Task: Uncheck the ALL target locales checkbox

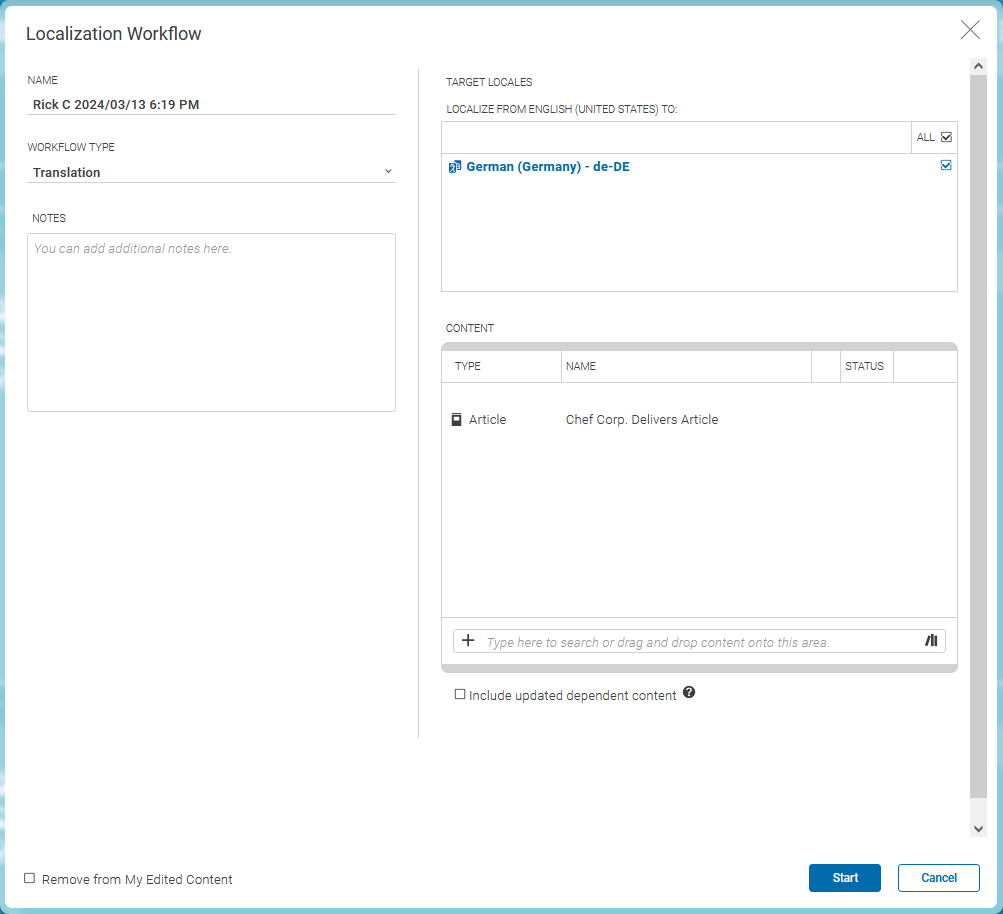Action: pos(944,136)
